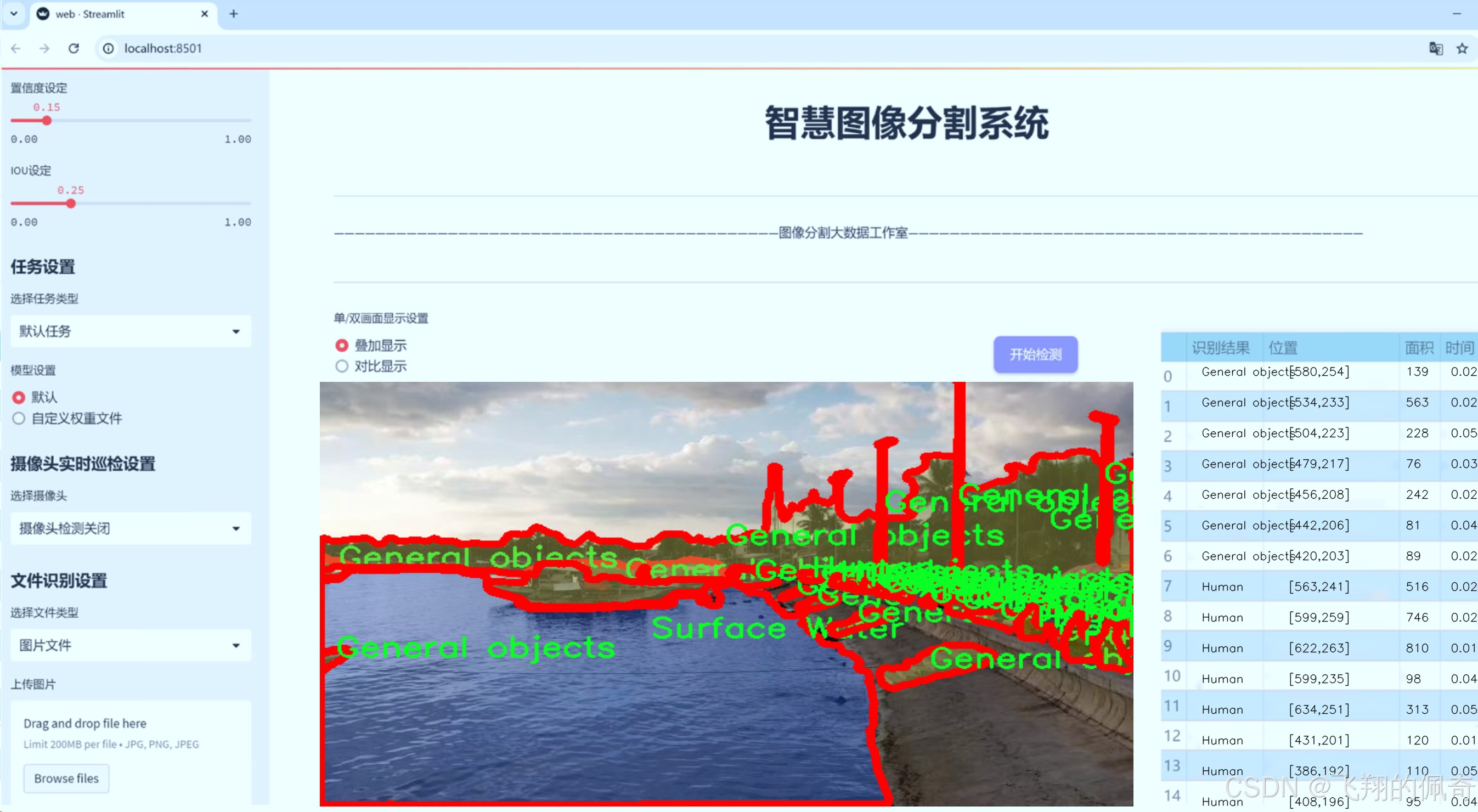Screen dimensions: 1478x812
Task: Click the 文件识别设置 sidebar heading
Action: click(59, 580)
